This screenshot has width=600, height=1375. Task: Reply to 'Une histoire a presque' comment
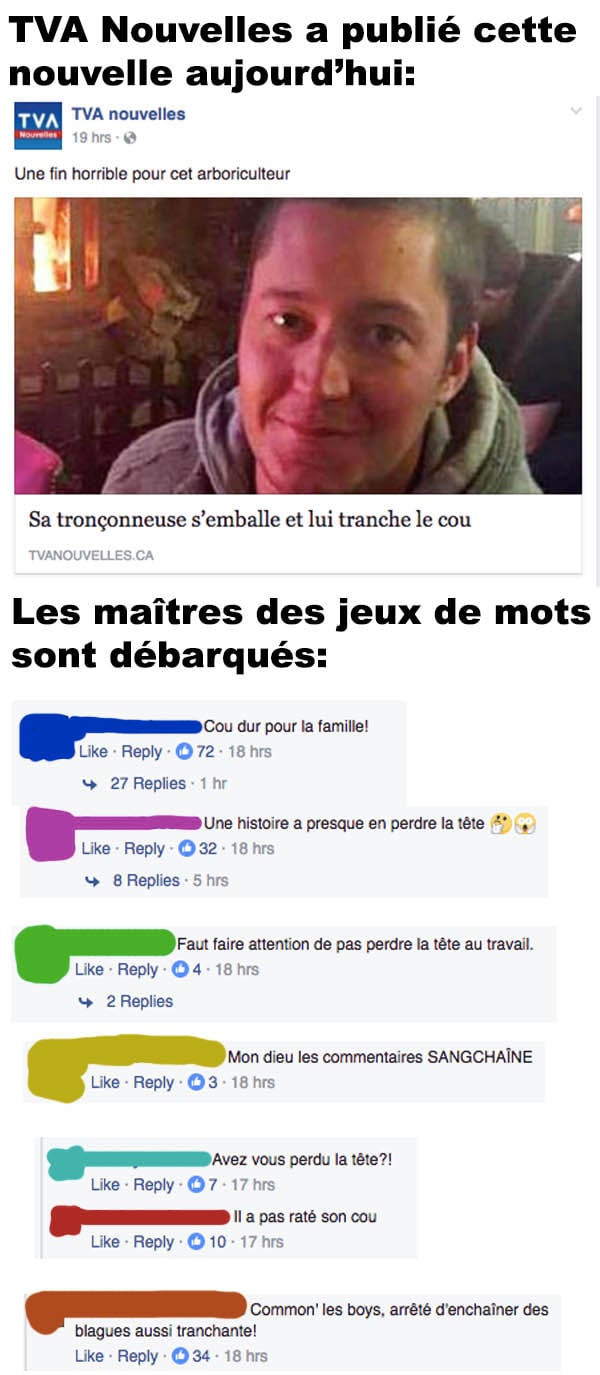click(144, 848)
